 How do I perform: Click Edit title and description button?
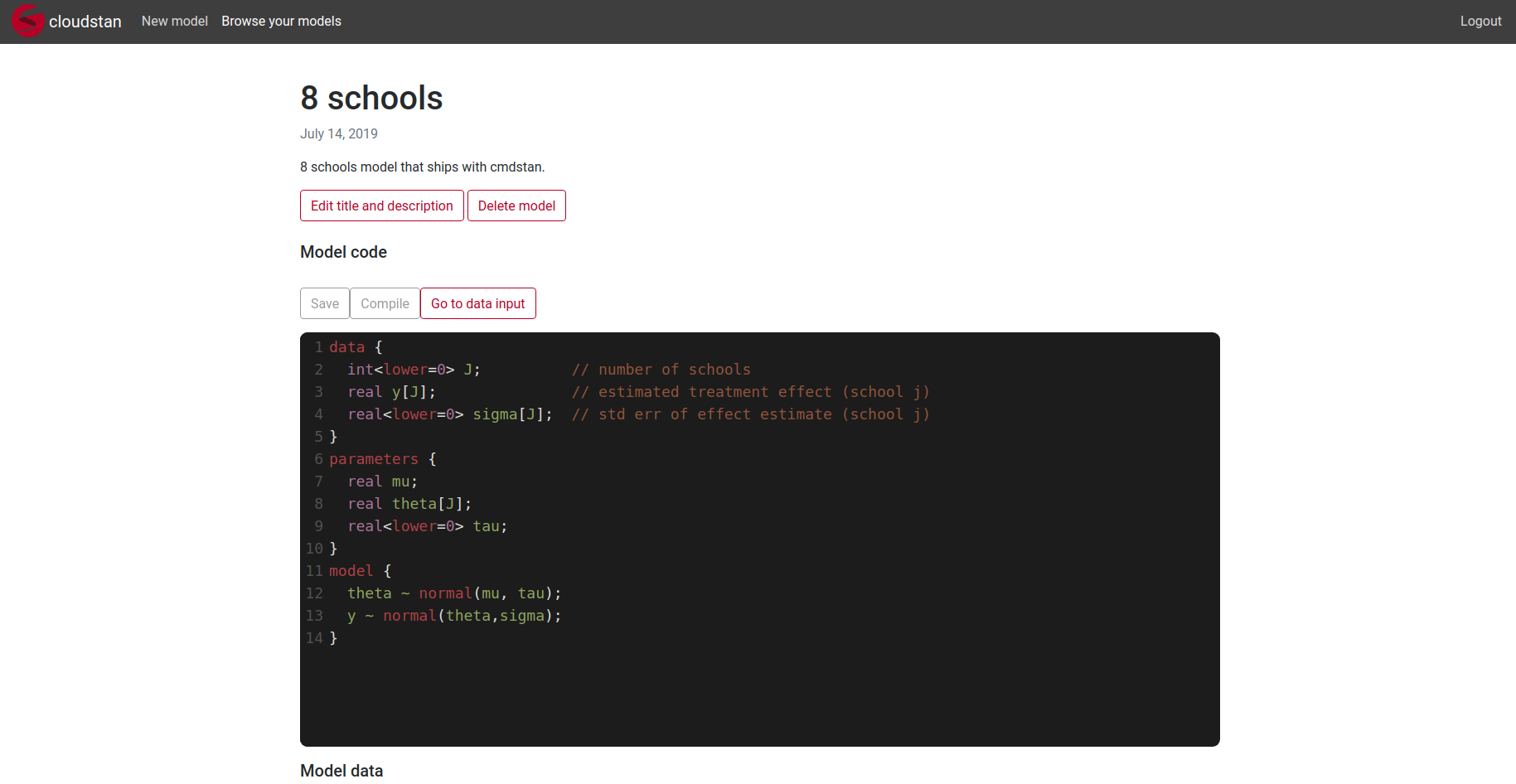[382, 206]
